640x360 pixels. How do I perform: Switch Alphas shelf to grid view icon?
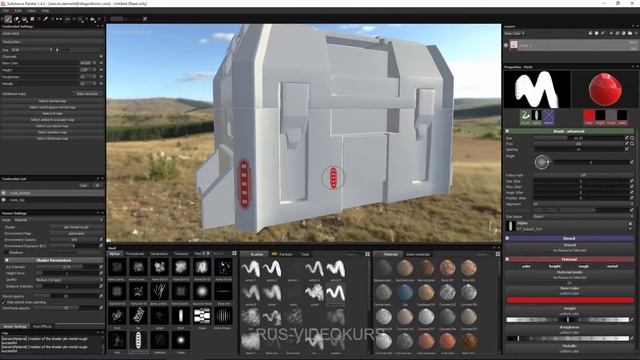coord(234,253)
